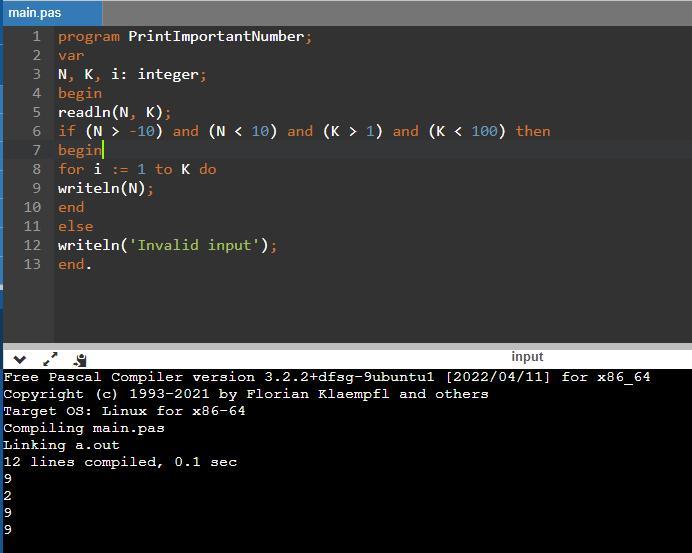Click the 'else' keyword on line 11
The height and width of the screenshot is (553, 692).
(x=75, y=226)
